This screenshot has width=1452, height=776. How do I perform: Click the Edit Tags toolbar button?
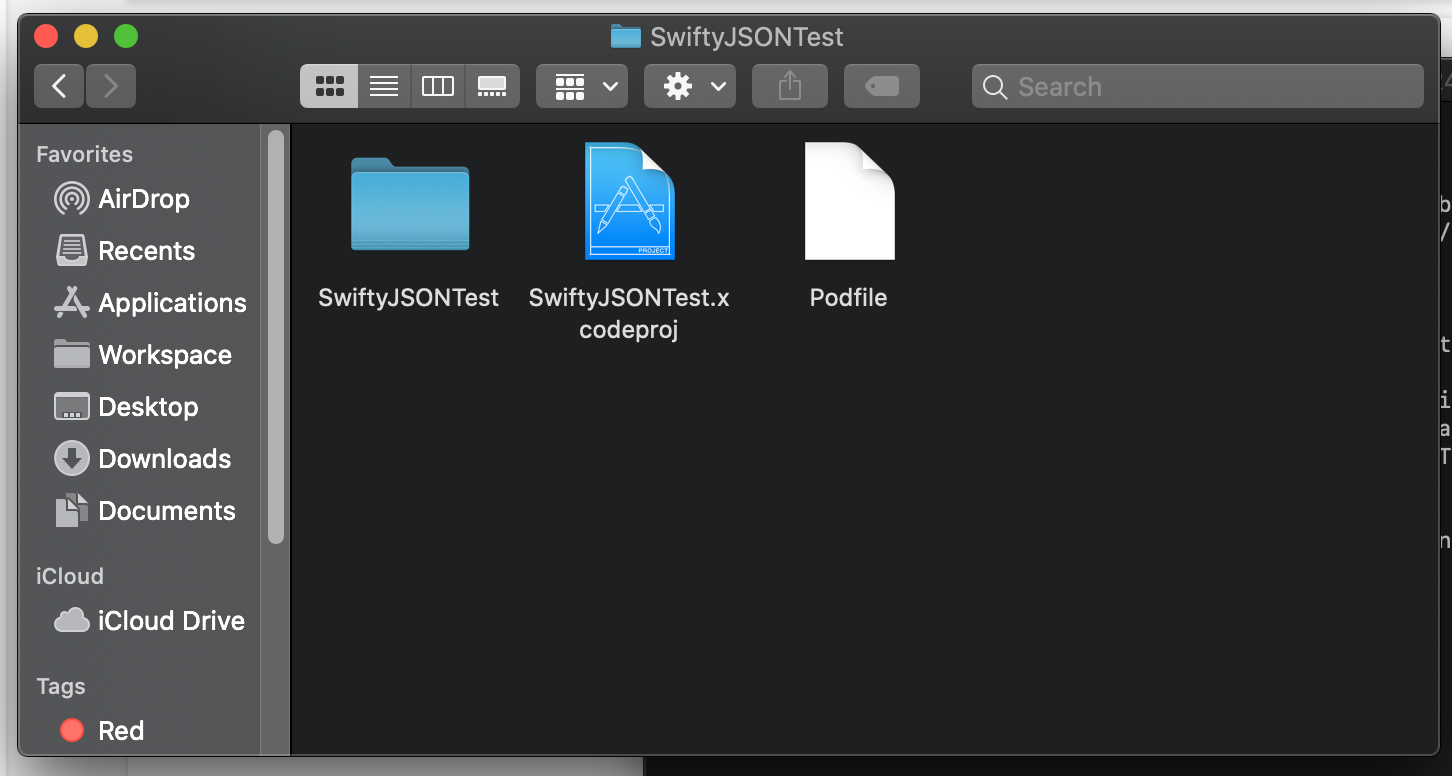click(x=882, y=87)
